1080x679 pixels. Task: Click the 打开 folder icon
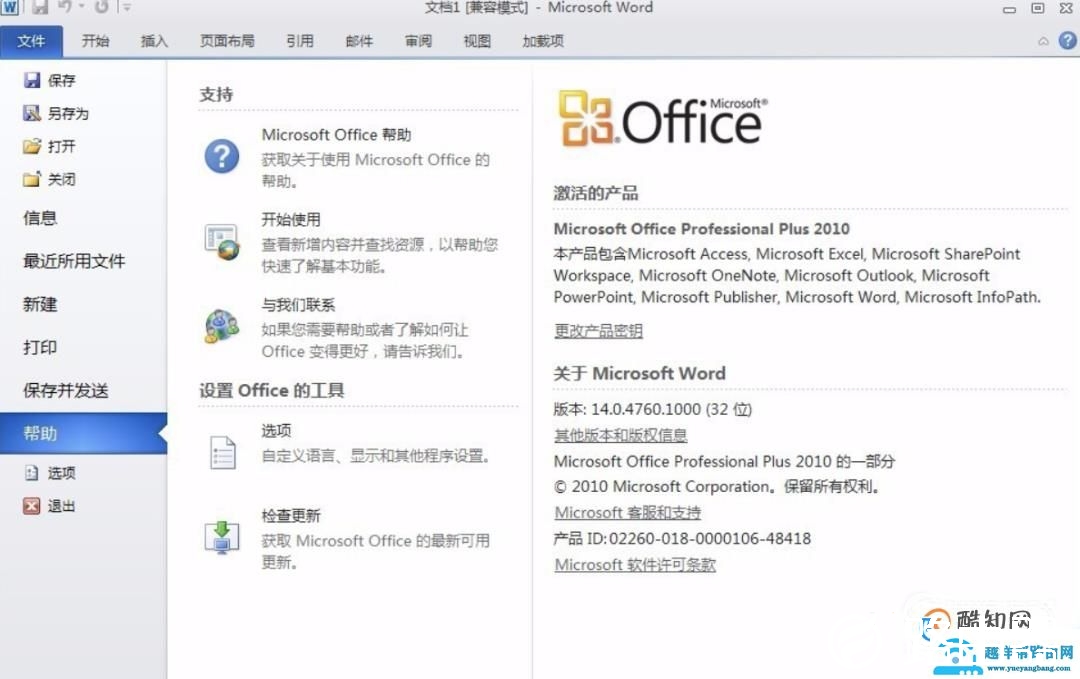[x=32, y=146]
